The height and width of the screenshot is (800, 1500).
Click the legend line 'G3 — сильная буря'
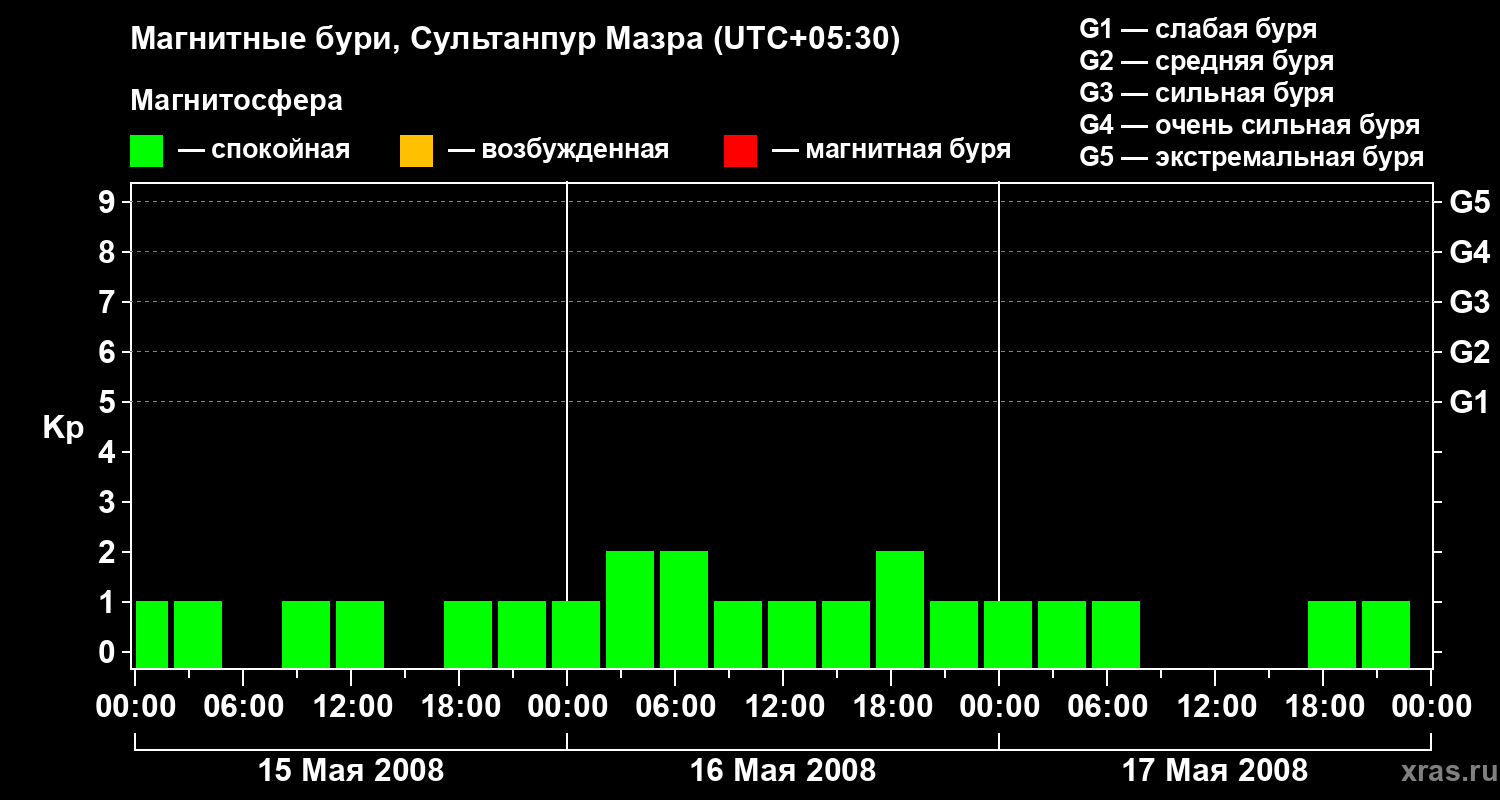[x=1207, y=93]
